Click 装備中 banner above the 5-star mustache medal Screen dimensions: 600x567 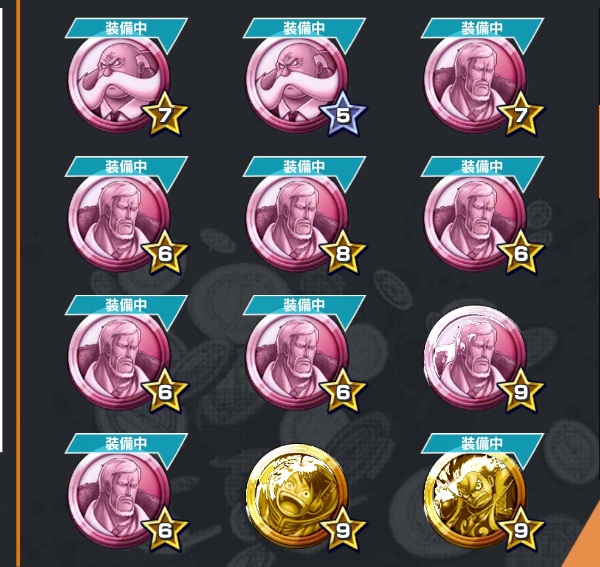(304, 28)
